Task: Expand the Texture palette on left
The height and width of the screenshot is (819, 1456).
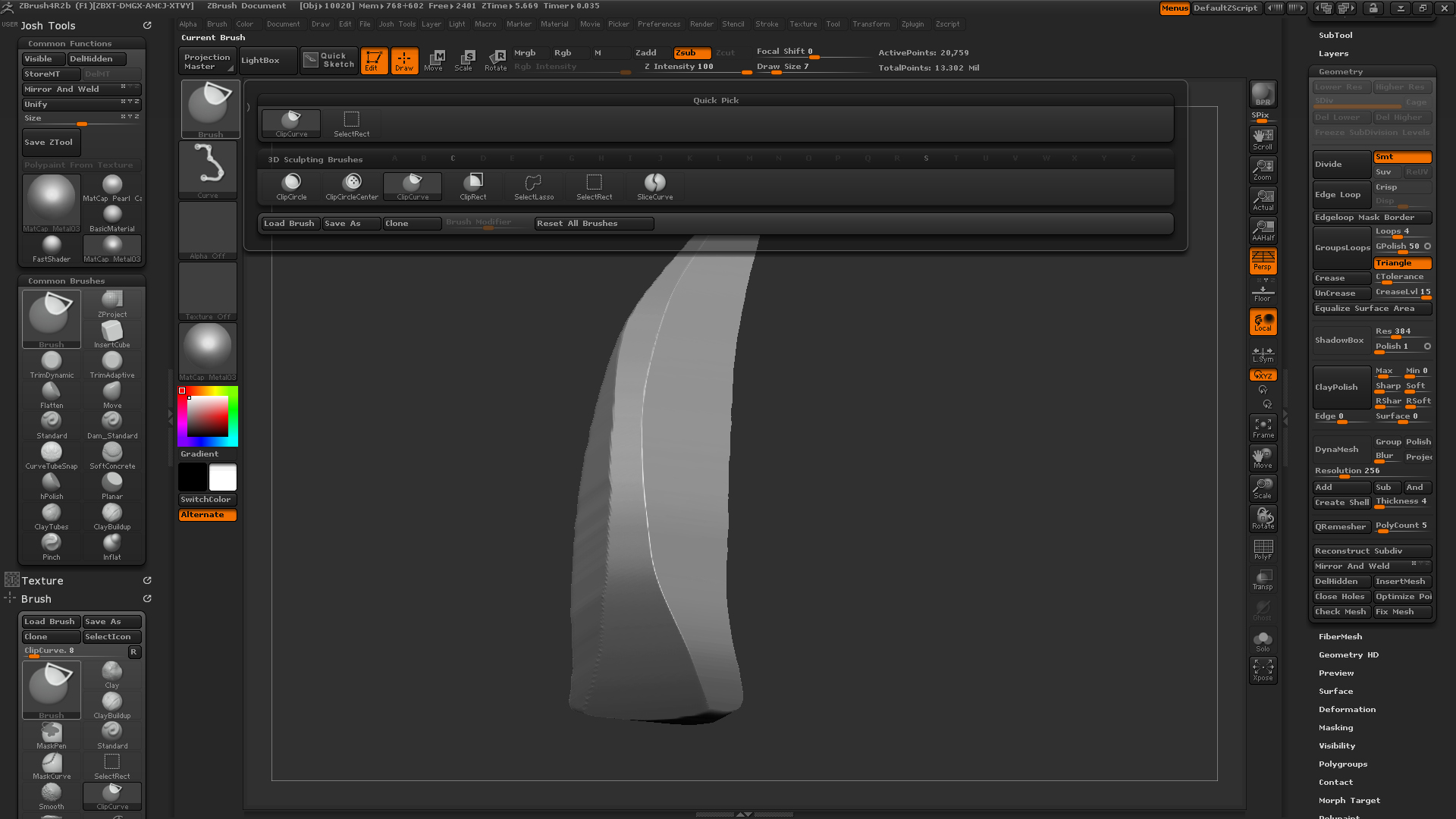Action: (42, 581)
